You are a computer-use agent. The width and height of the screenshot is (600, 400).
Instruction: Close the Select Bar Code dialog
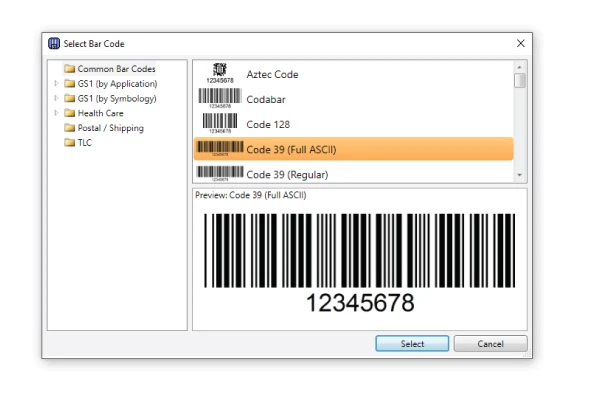point(520,43)
